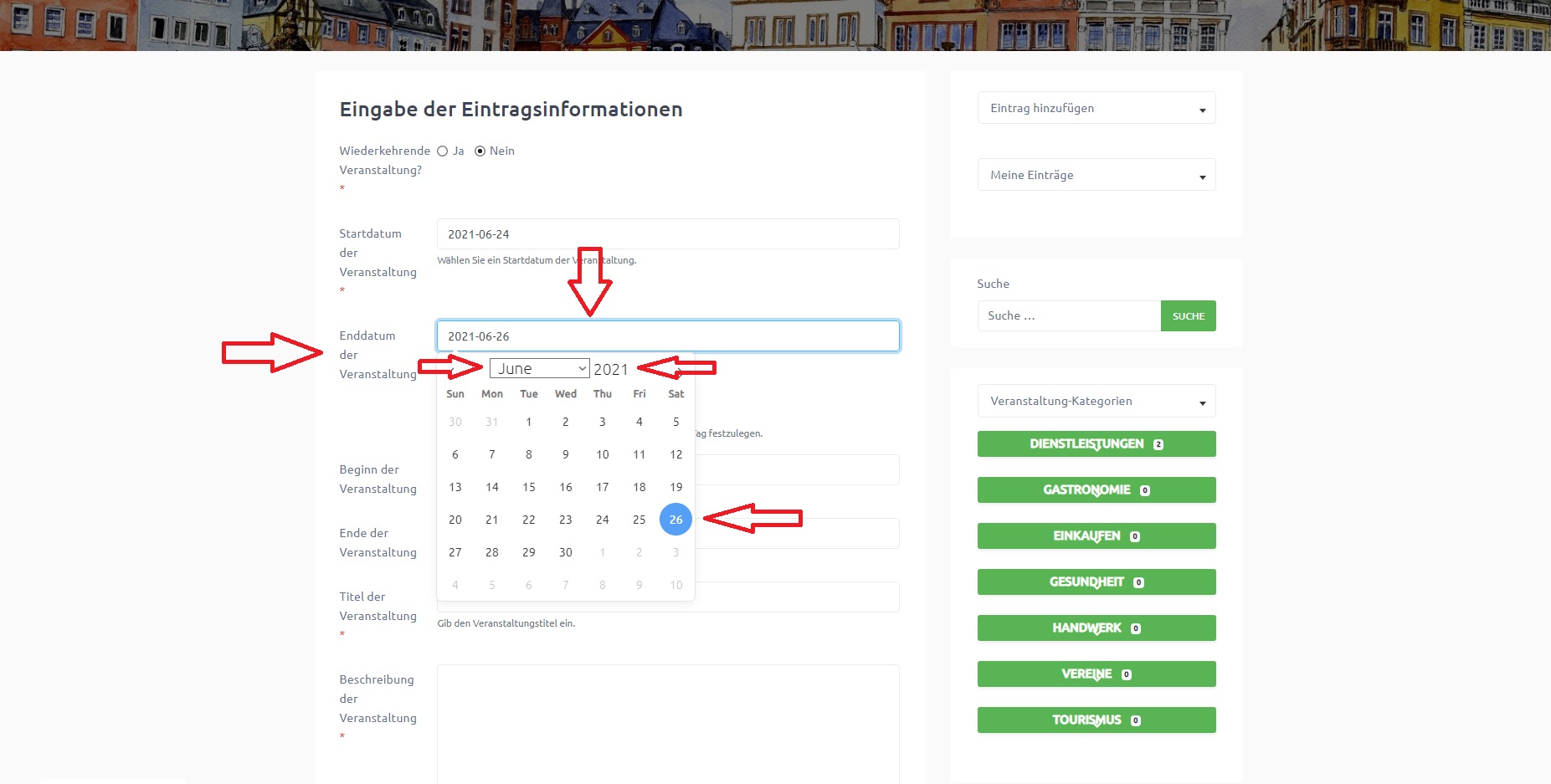Open the EINKAUFEN category
1551x784 pixels.
(x=1096, y=536)
